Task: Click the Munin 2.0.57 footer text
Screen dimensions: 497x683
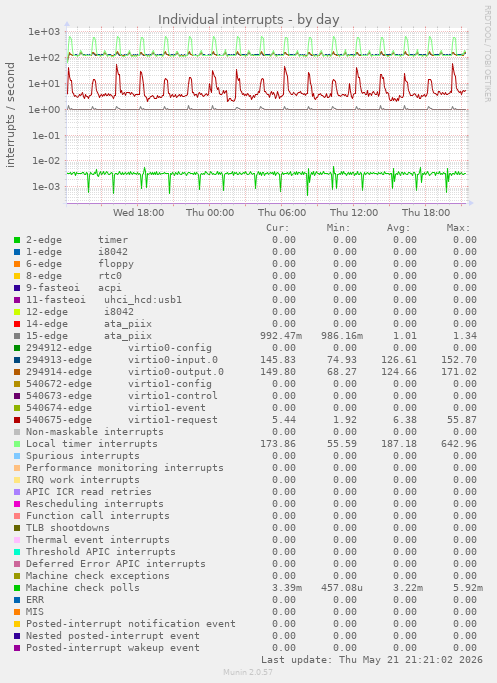Action: [248, 672]
